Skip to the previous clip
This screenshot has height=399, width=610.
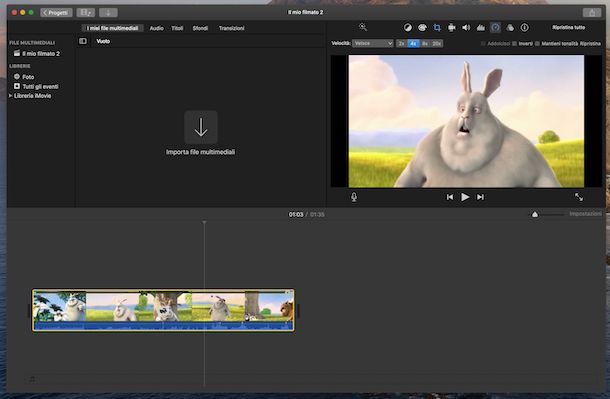click(x=450, y=197)
